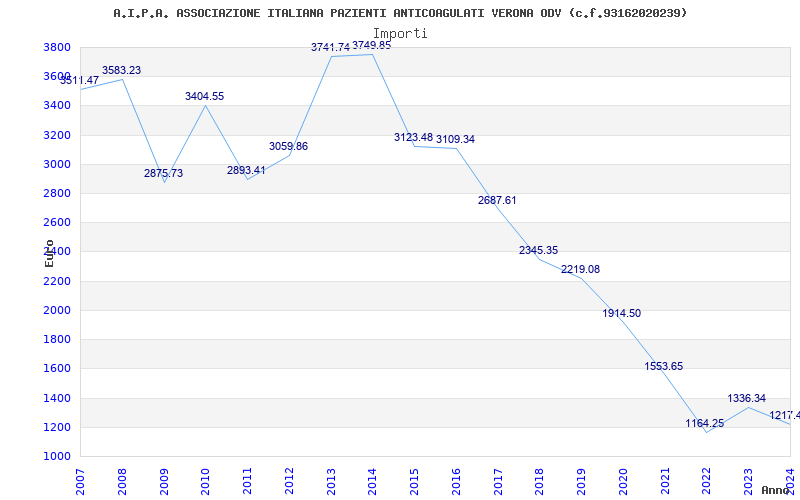Click the y-axis value 3200
800x500 pixels.
tap(58, 135)
